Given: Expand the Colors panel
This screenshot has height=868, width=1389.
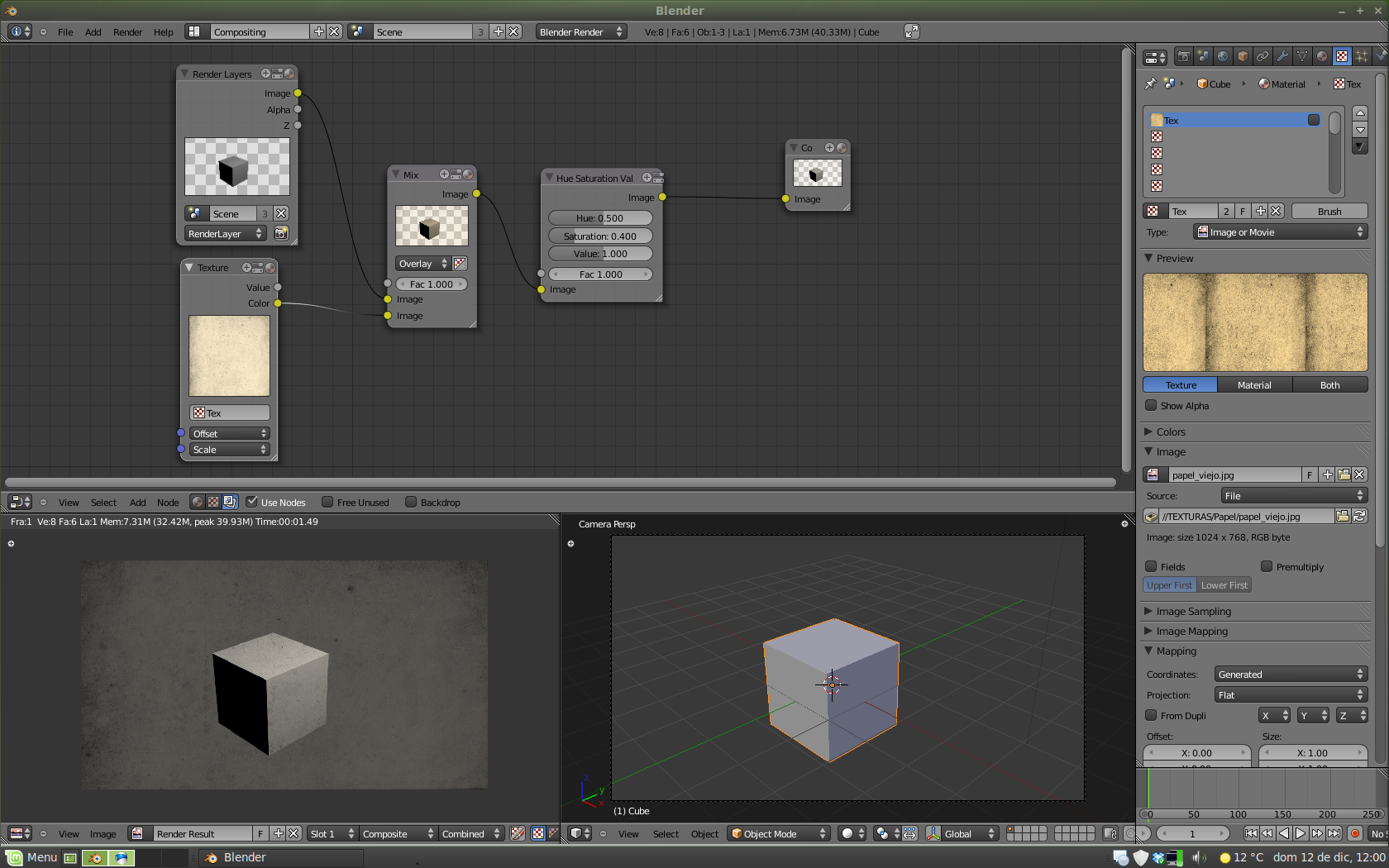Looking at the screenshot, I should pyautogui.click(x=1171, y=432).
